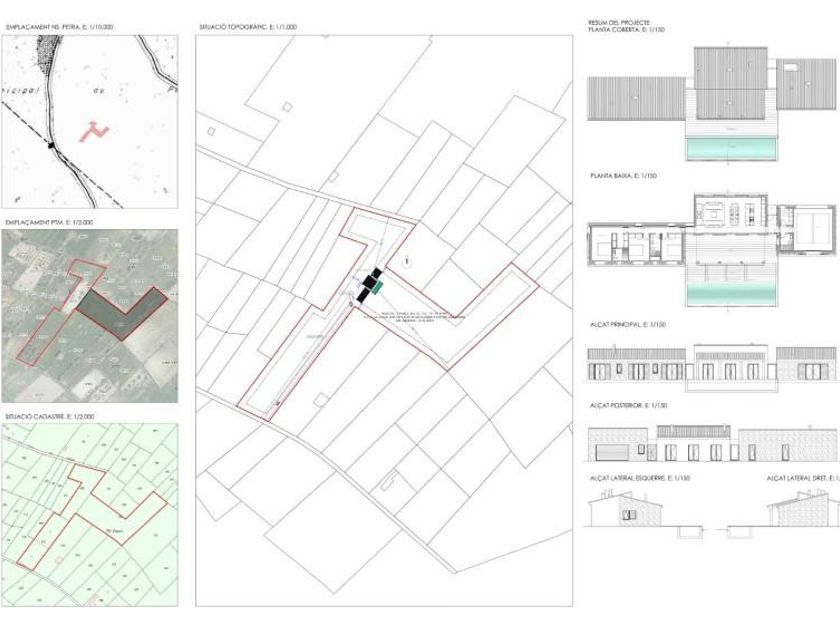Image resolution: width=840 pixels, height=630 pixels.
Task: Click the turquoise pool in the roof plan
Action: click(731, 149)
